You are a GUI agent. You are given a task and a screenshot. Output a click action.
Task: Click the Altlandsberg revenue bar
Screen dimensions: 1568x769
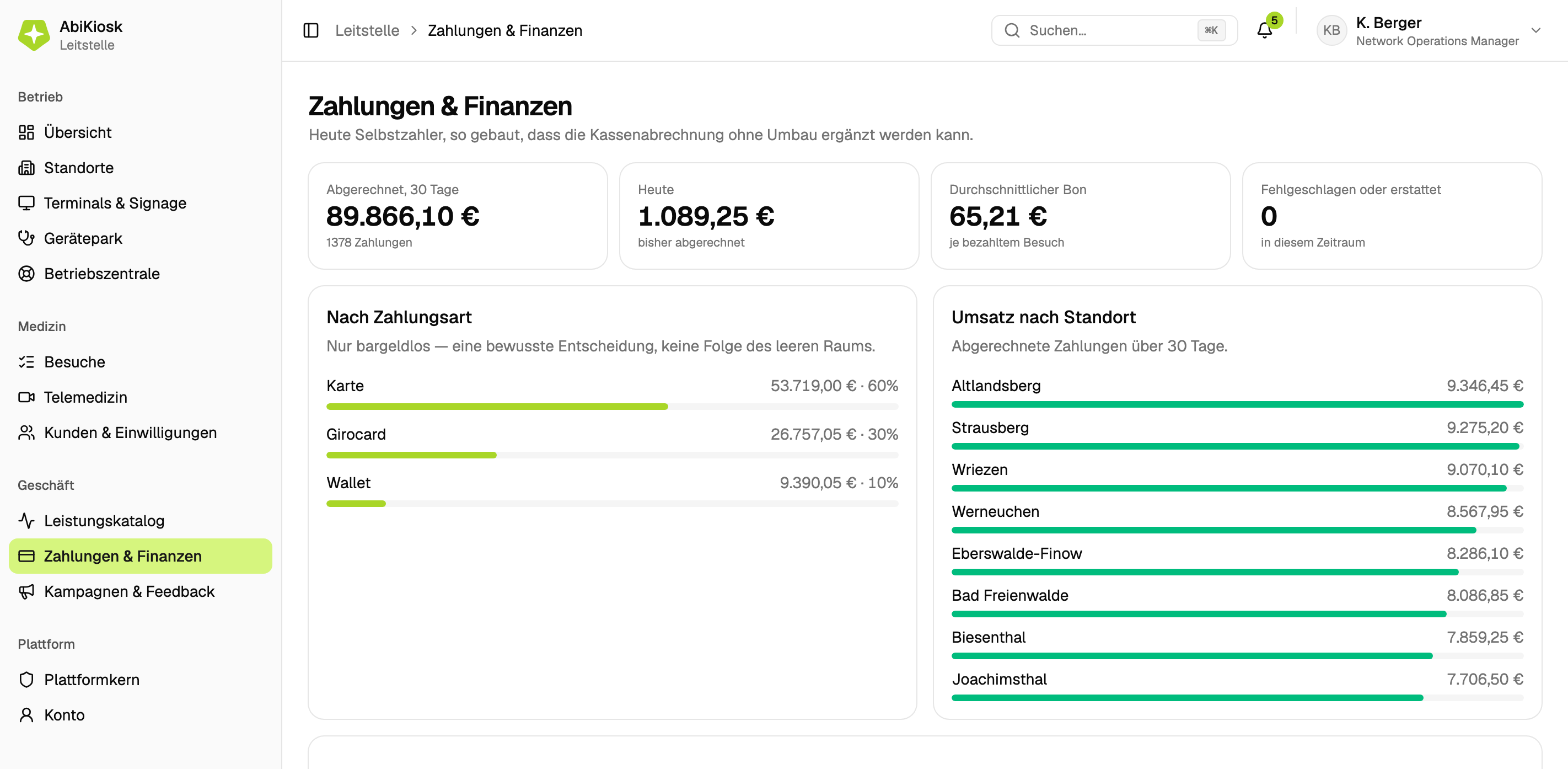pos(1237,404)
